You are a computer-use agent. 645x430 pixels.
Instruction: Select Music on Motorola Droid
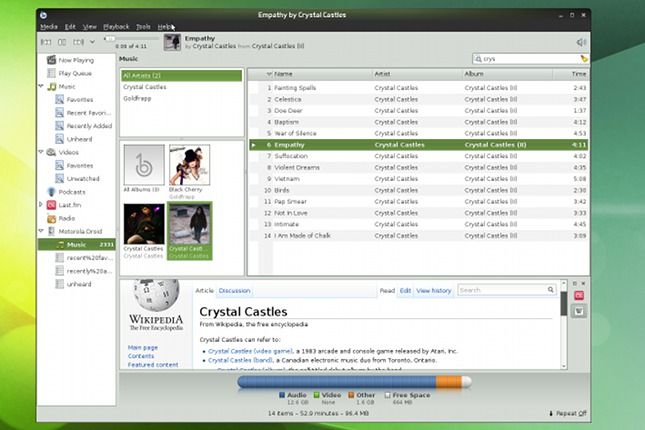[x=77, y=244]
